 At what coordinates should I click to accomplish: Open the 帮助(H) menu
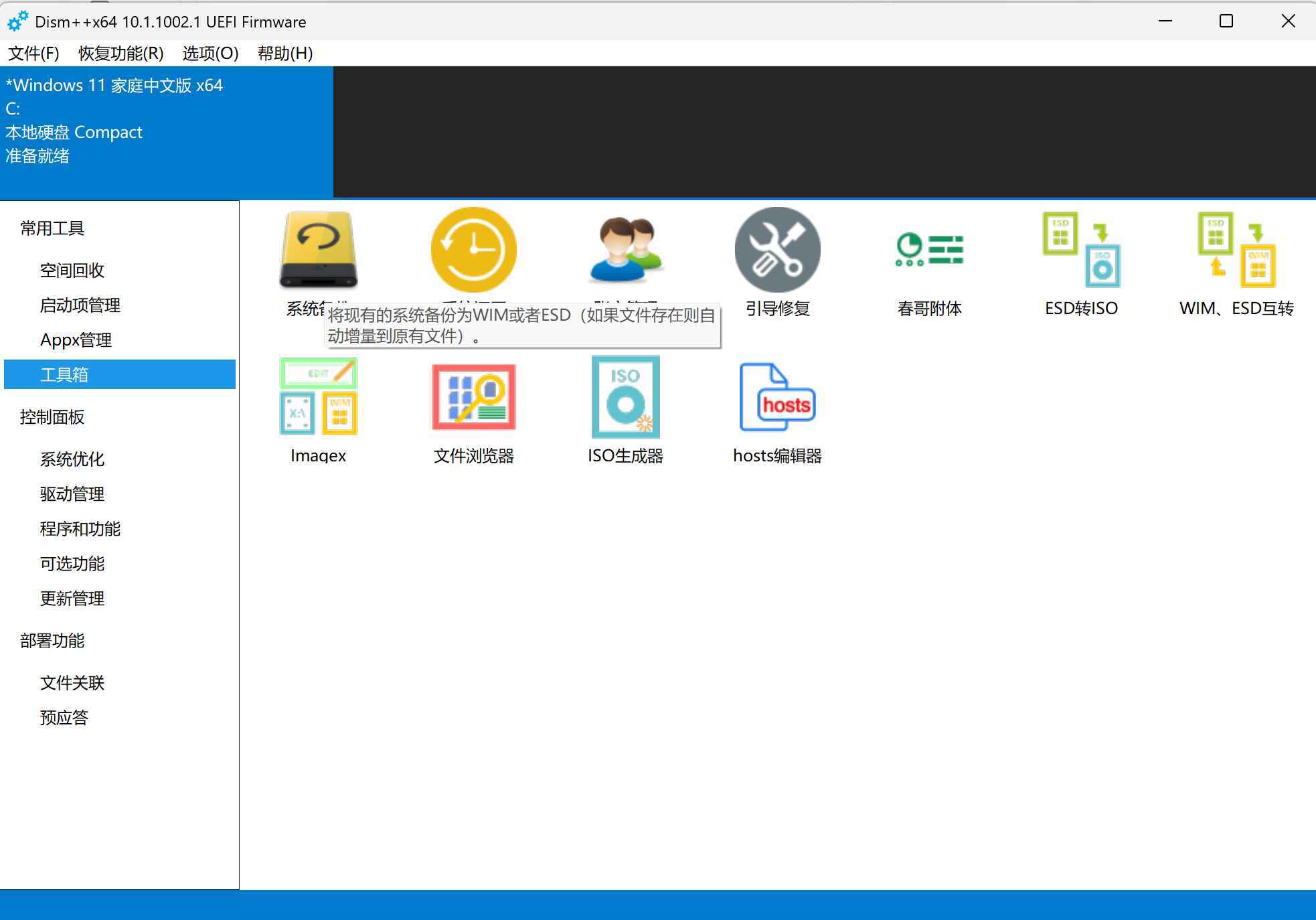click(x=284, y=54)
